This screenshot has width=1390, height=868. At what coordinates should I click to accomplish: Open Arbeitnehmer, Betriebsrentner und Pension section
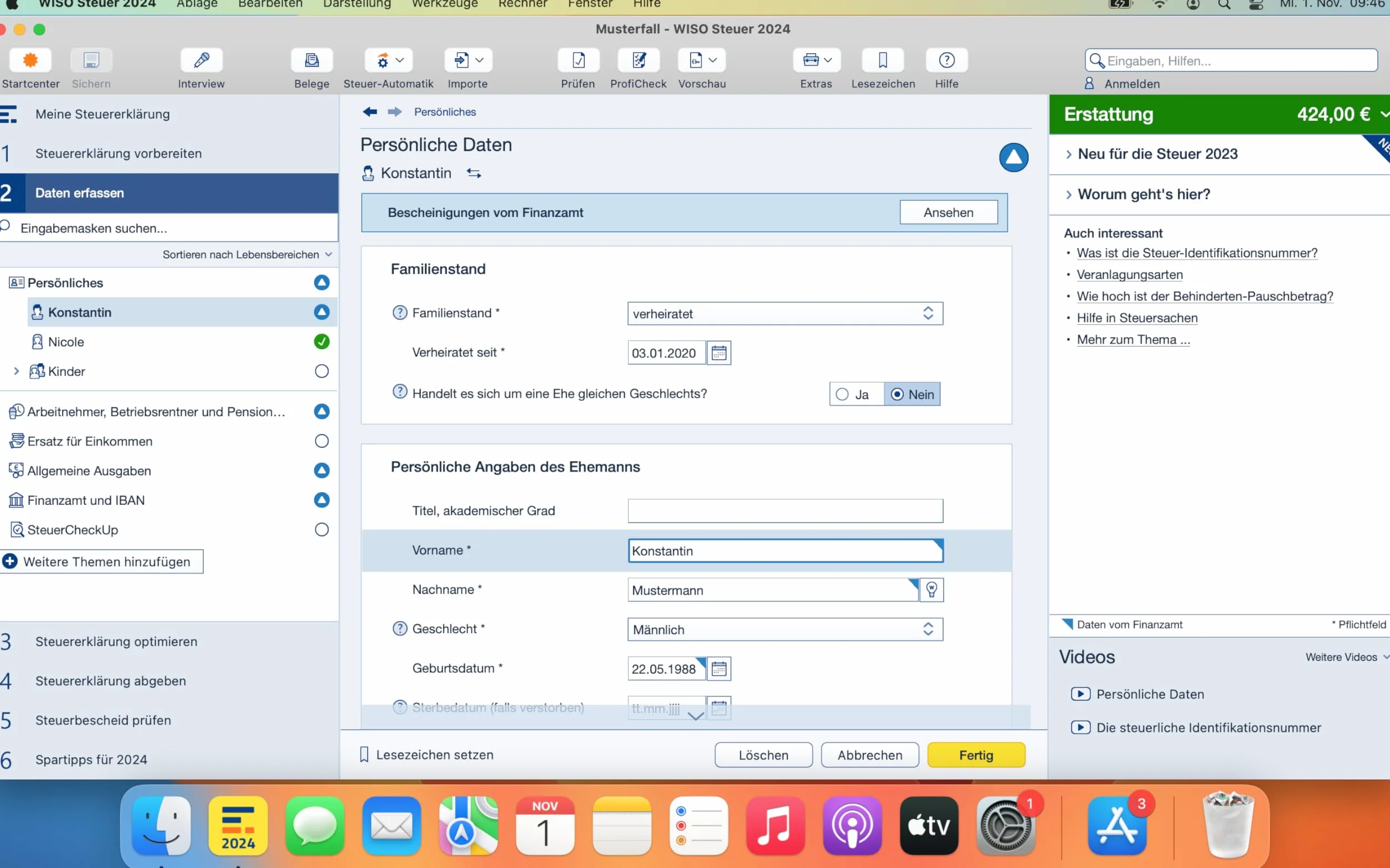coord(169,412)
